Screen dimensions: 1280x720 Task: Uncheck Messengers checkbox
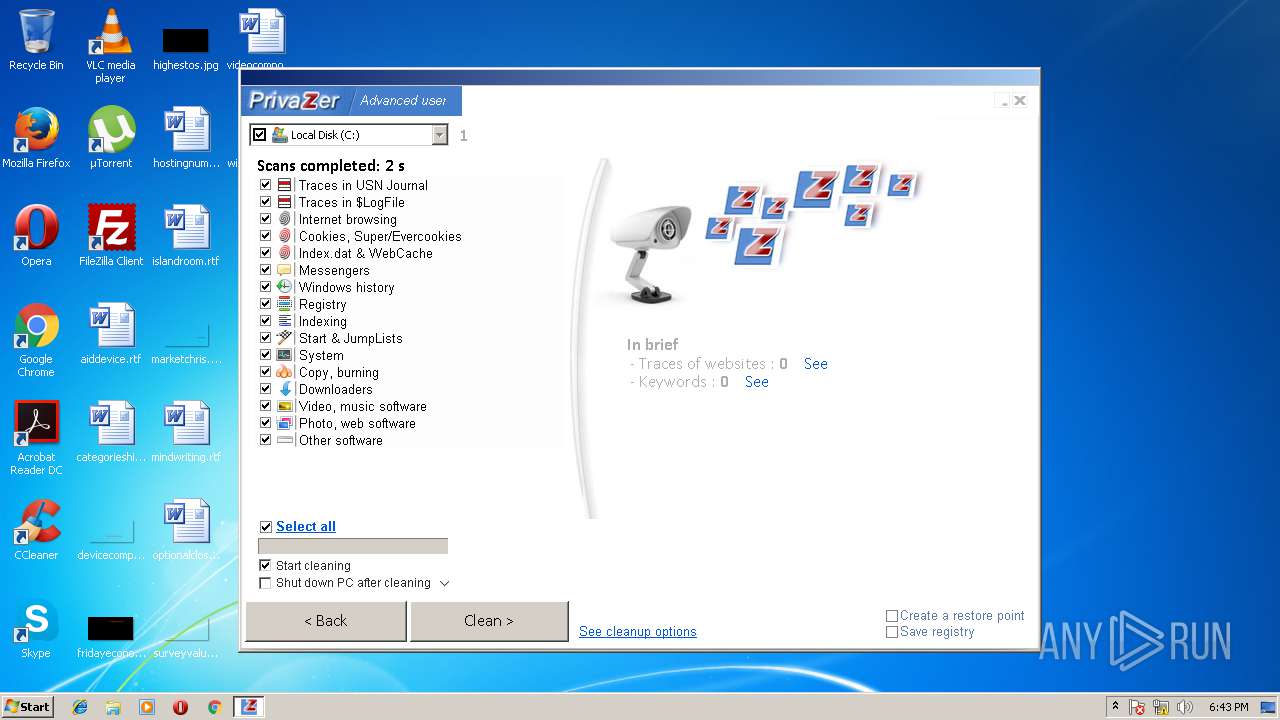coord(265,270)
